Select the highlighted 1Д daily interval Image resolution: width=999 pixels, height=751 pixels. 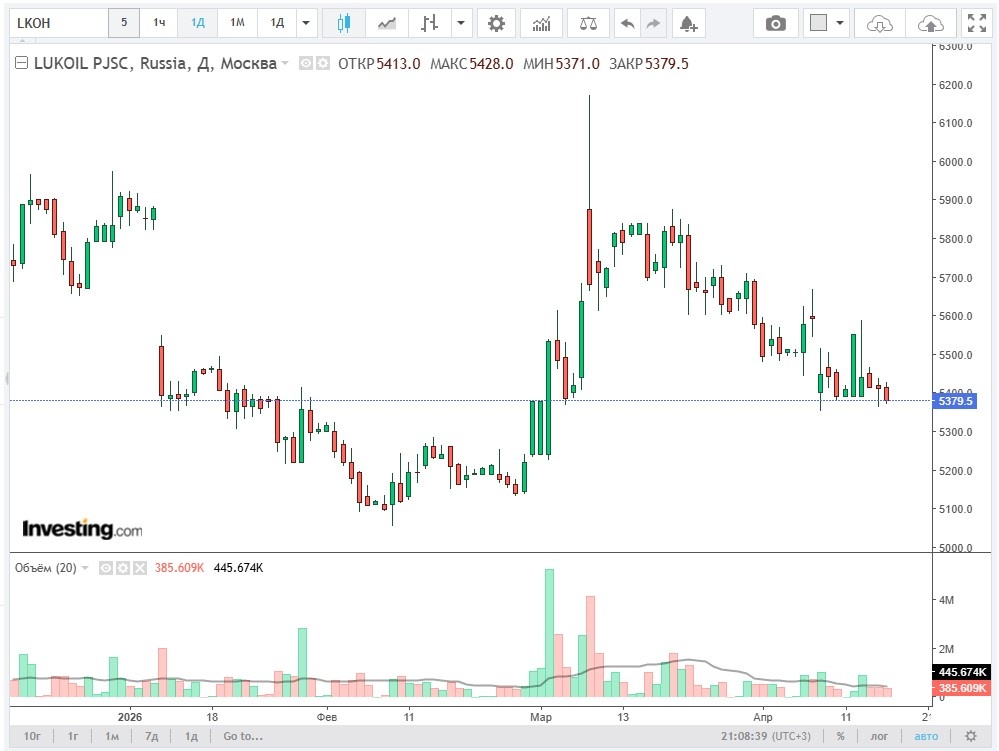click(x=198, y=23)
